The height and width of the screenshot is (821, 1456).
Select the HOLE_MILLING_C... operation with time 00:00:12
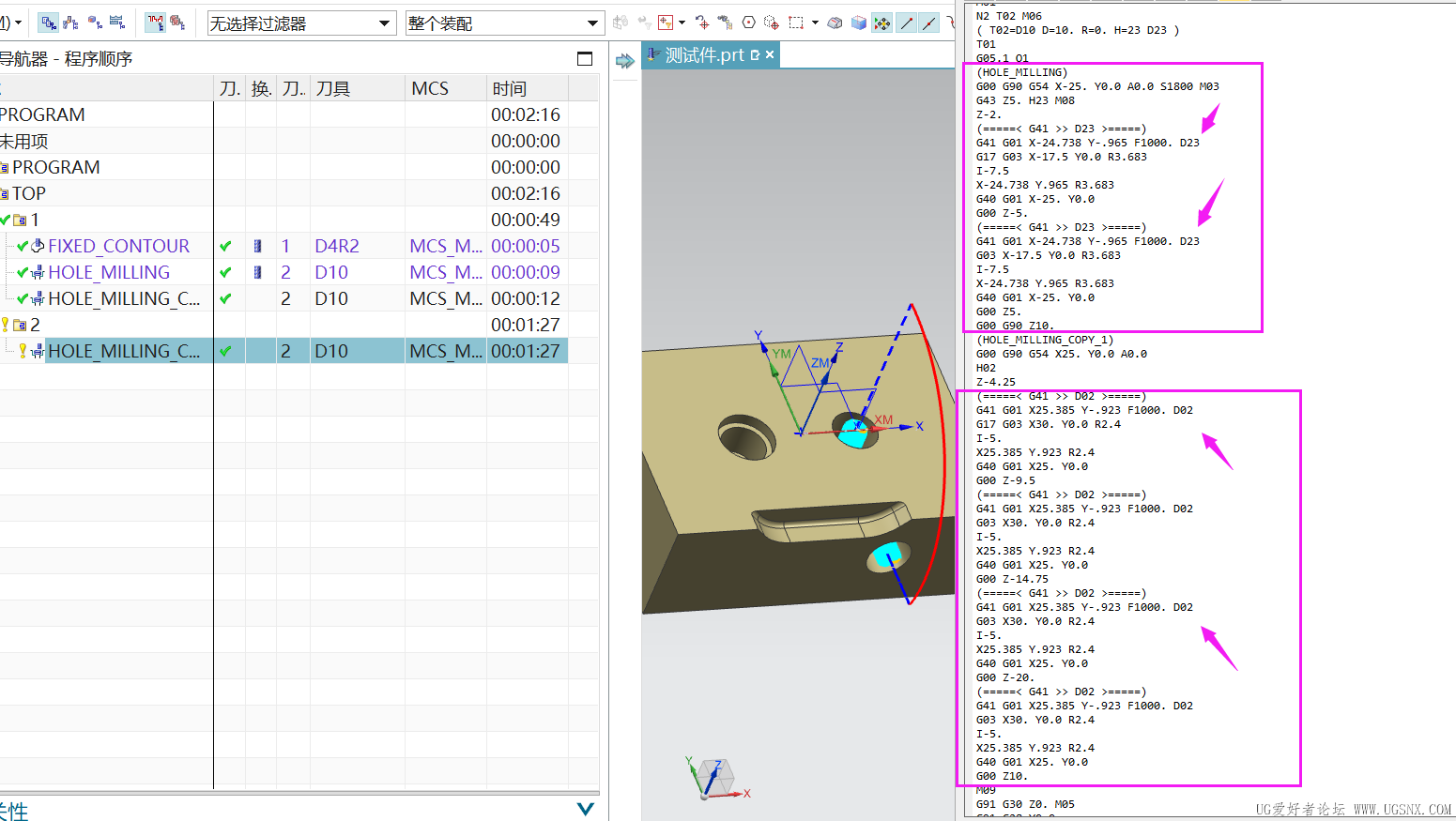click(x=124, y=298)
